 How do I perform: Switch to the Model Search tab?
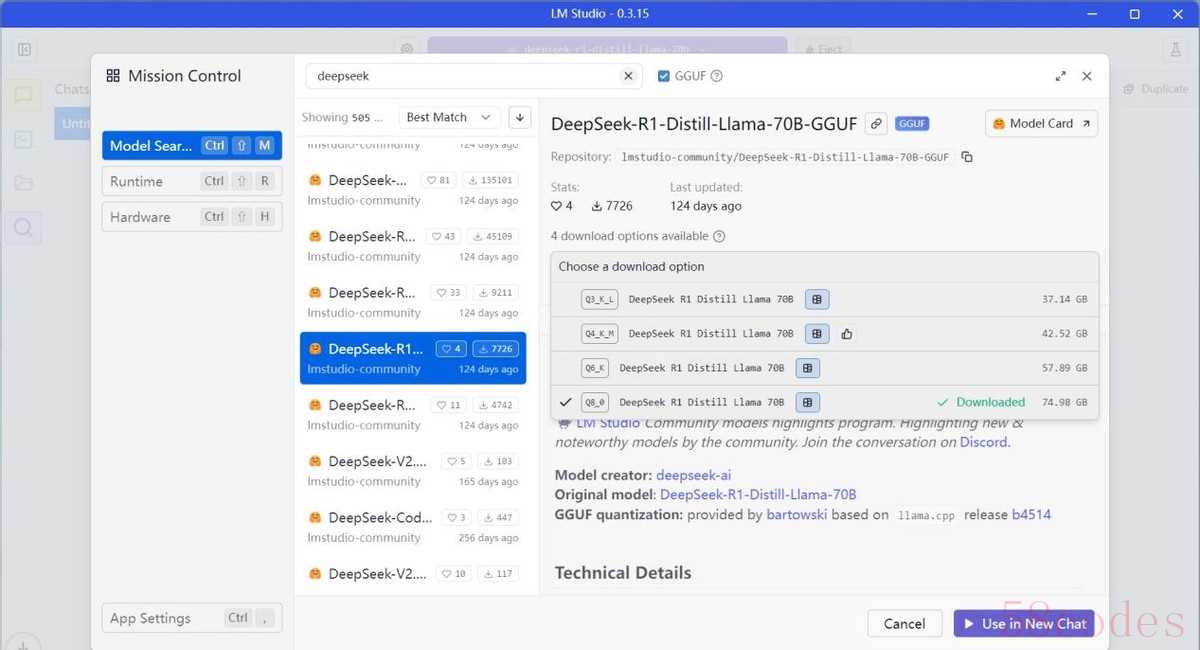[x=192, y=146]
